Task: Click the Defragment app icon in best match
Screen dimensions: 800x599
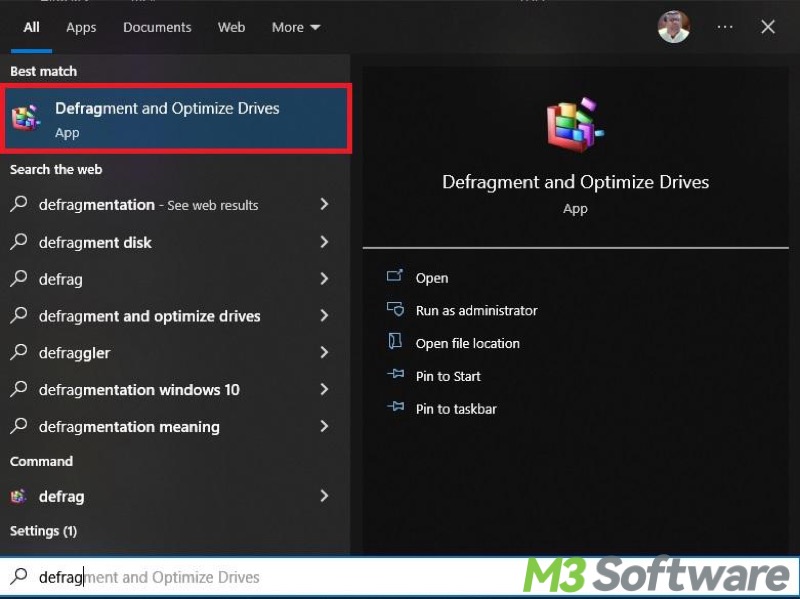Action: [x=25, y=119]
